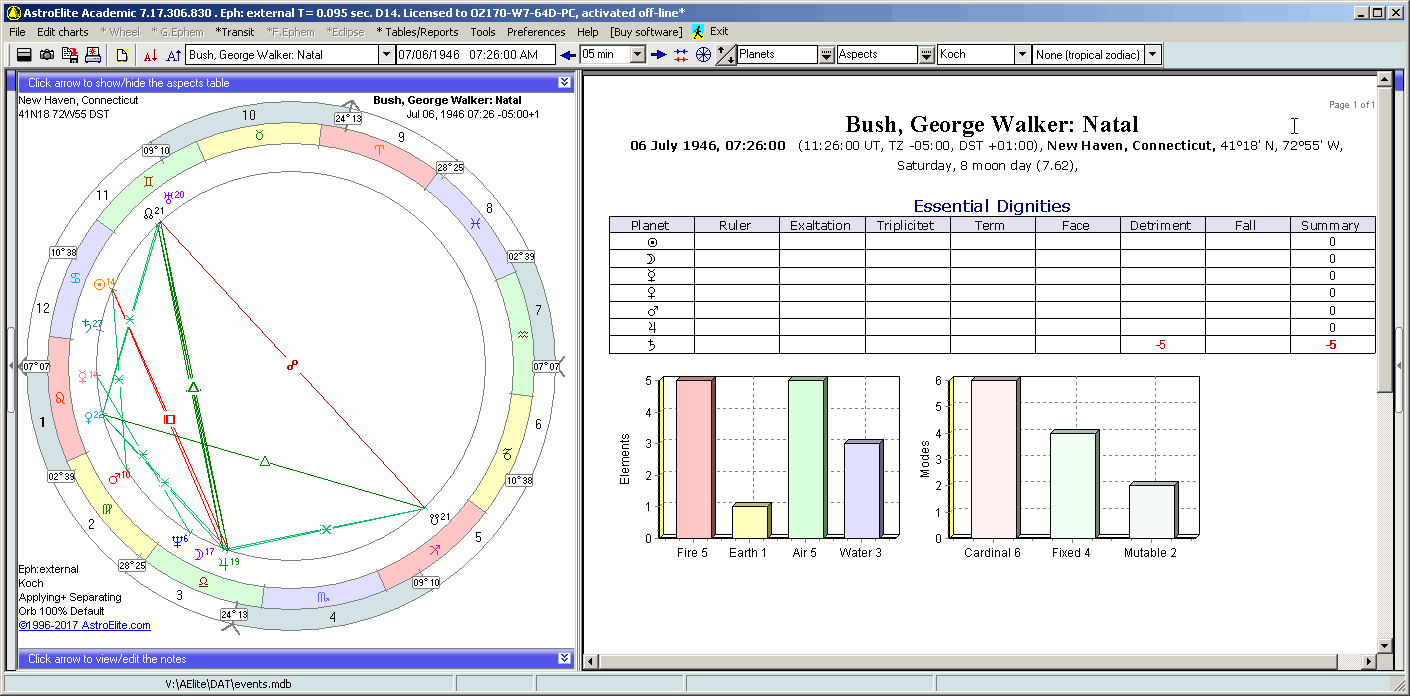Screen dimensions: 1410x696
Task: Open the Aspects list selector button
Action: coord(926,54)
